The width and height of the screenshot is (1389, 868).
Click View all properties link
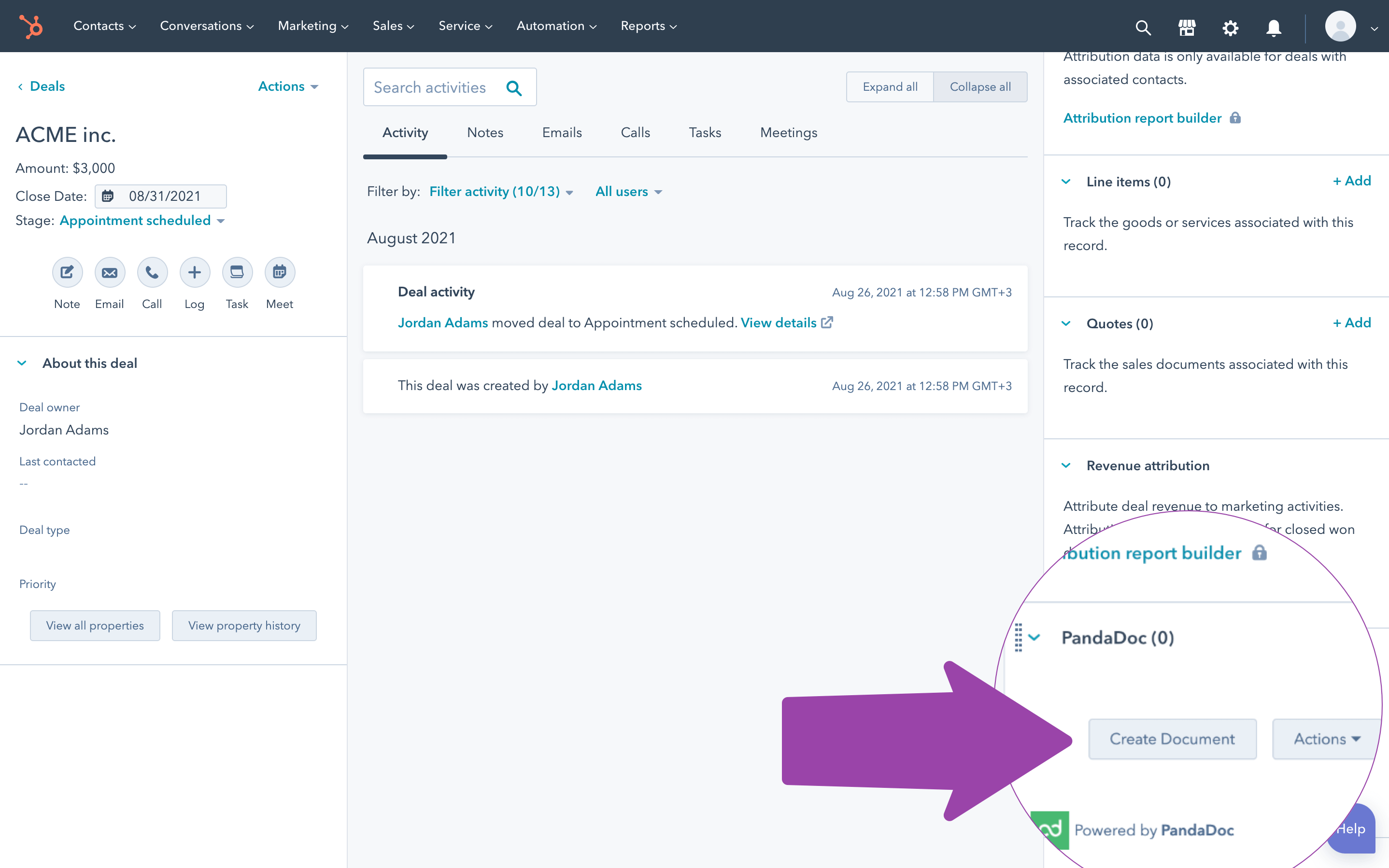coord(93,625)
